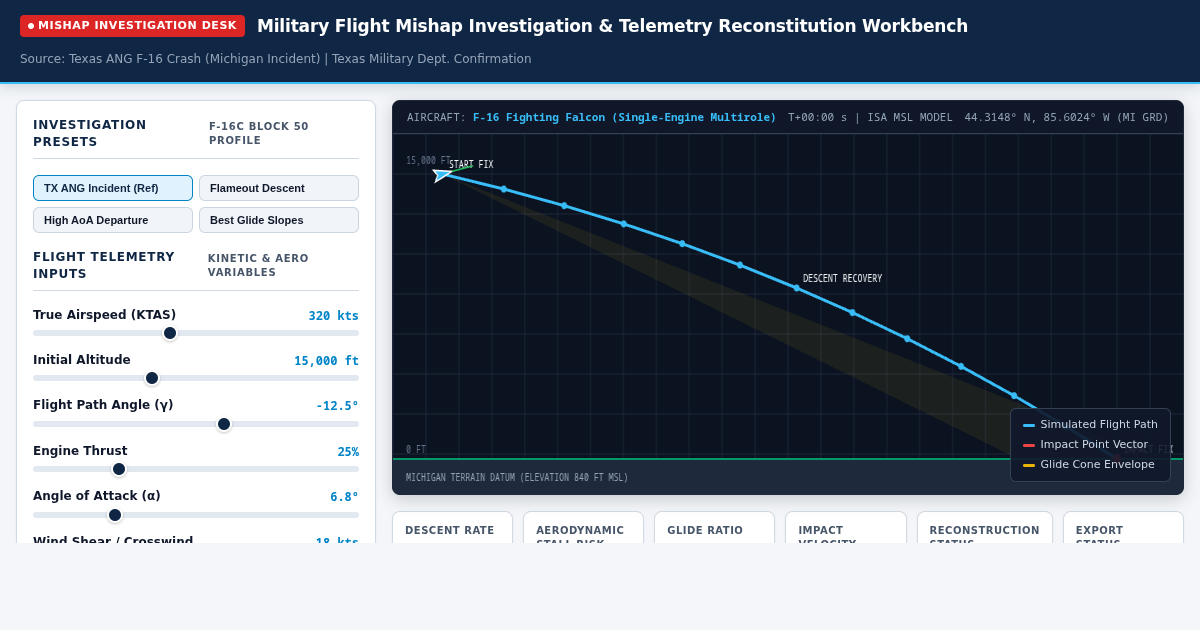Choose the High AoA Departure preset
This screenshot has width=1200, height=630.
[x=113, y=220]
